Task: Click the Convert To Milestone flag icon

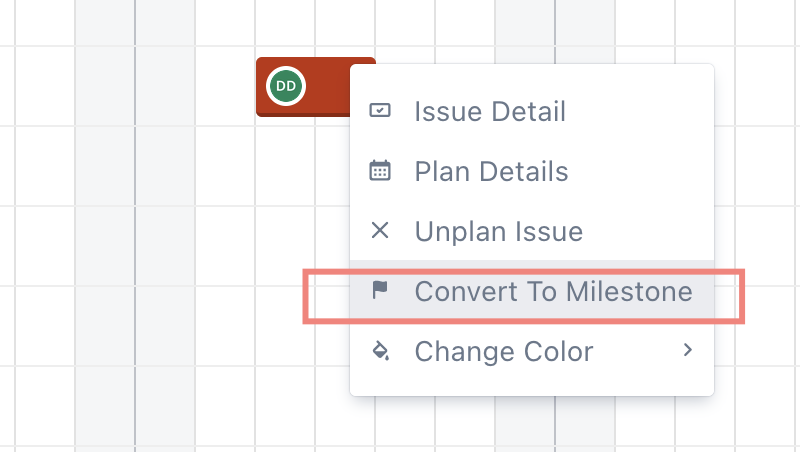Action: 380,290
